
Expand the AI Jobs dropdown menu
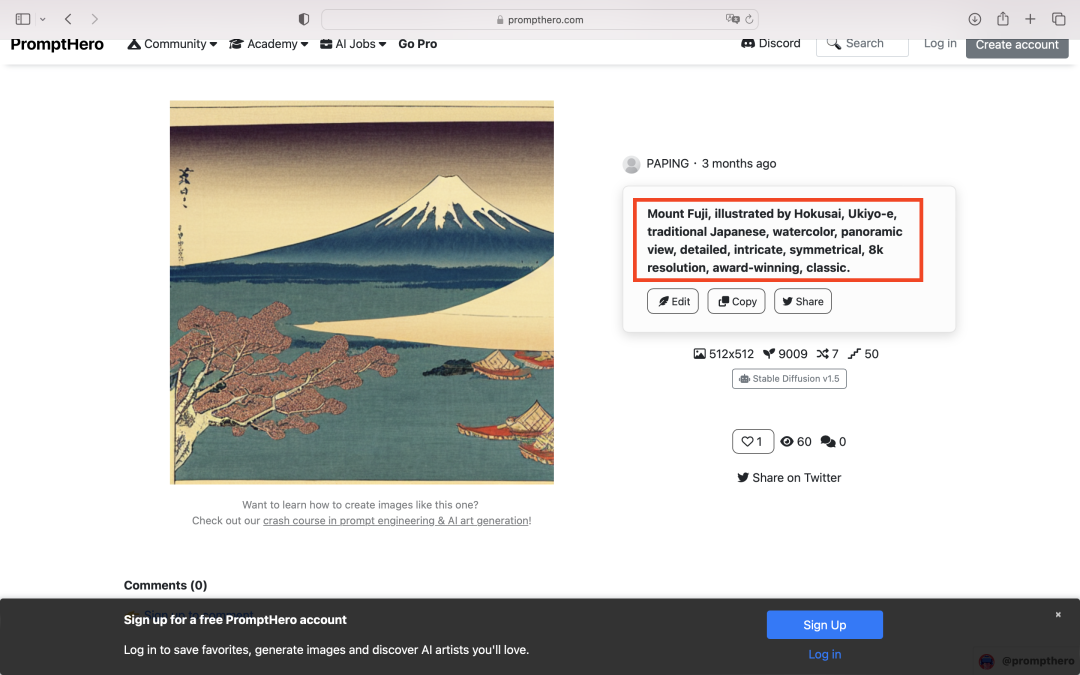point(353,44)
